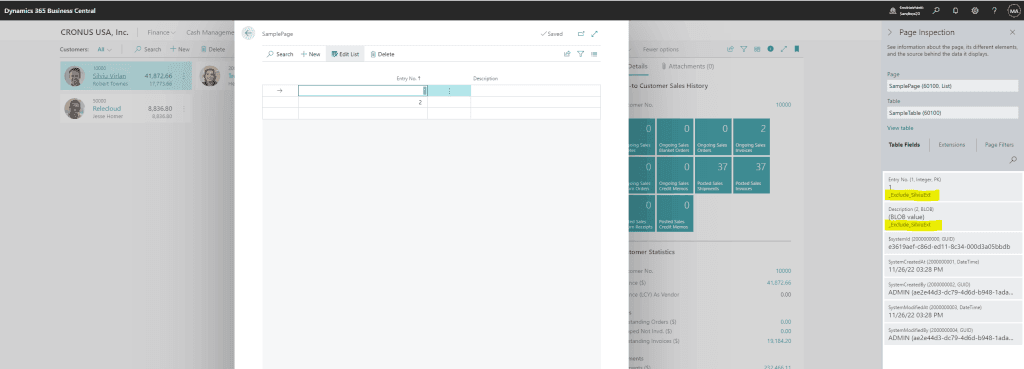Select active Entry No. input cell
This screenshot has height=369, width=1024.
coord(362,91)
